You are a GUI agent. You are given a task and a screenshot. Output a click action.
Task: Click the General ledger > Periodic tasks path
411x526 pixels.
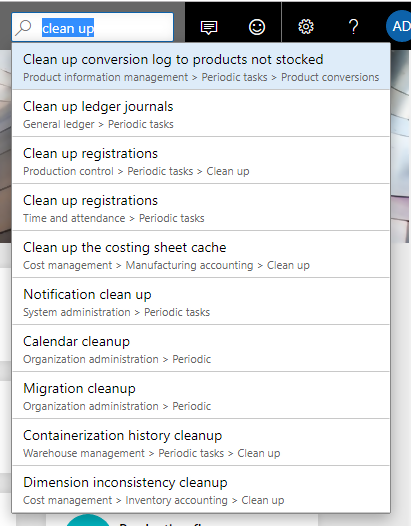(98, 124)
